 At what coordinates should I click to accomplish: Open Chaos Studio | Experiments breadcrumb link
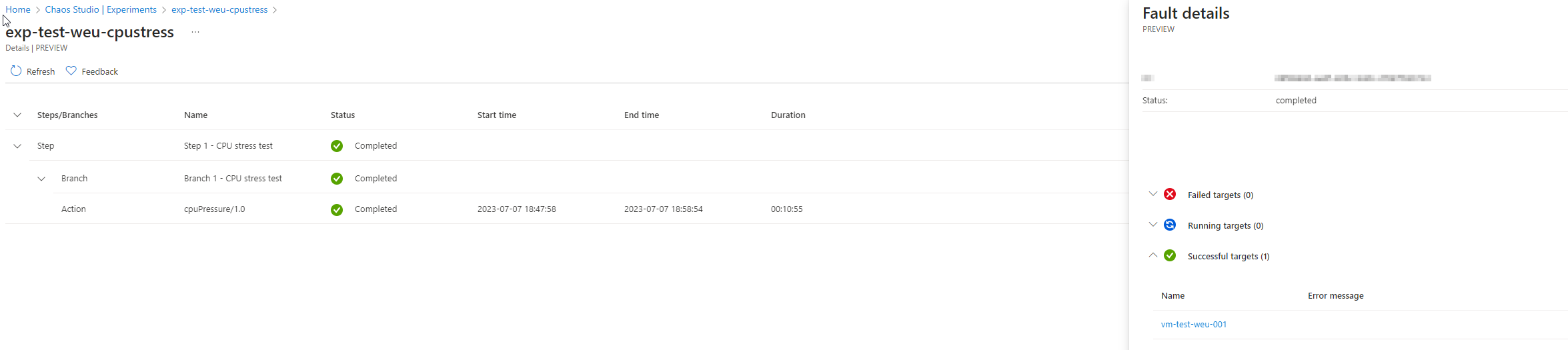(101, 9)
